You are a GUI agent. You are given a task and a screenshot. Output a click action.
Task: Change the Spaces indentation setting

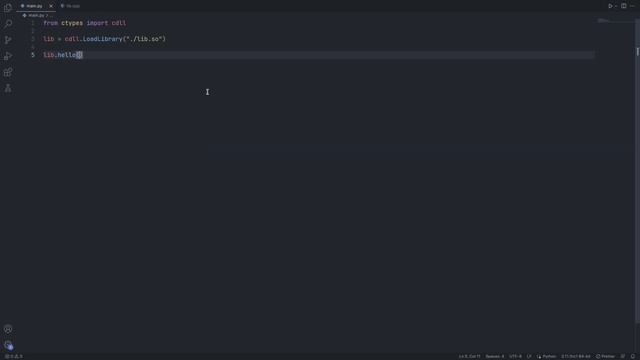coord(495,356)
